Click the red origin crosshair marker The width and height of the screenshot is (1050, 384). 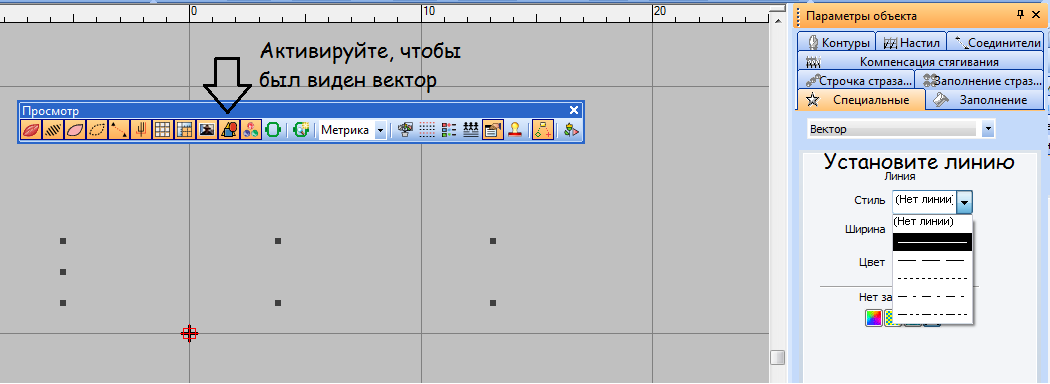(x=189, y=333)
